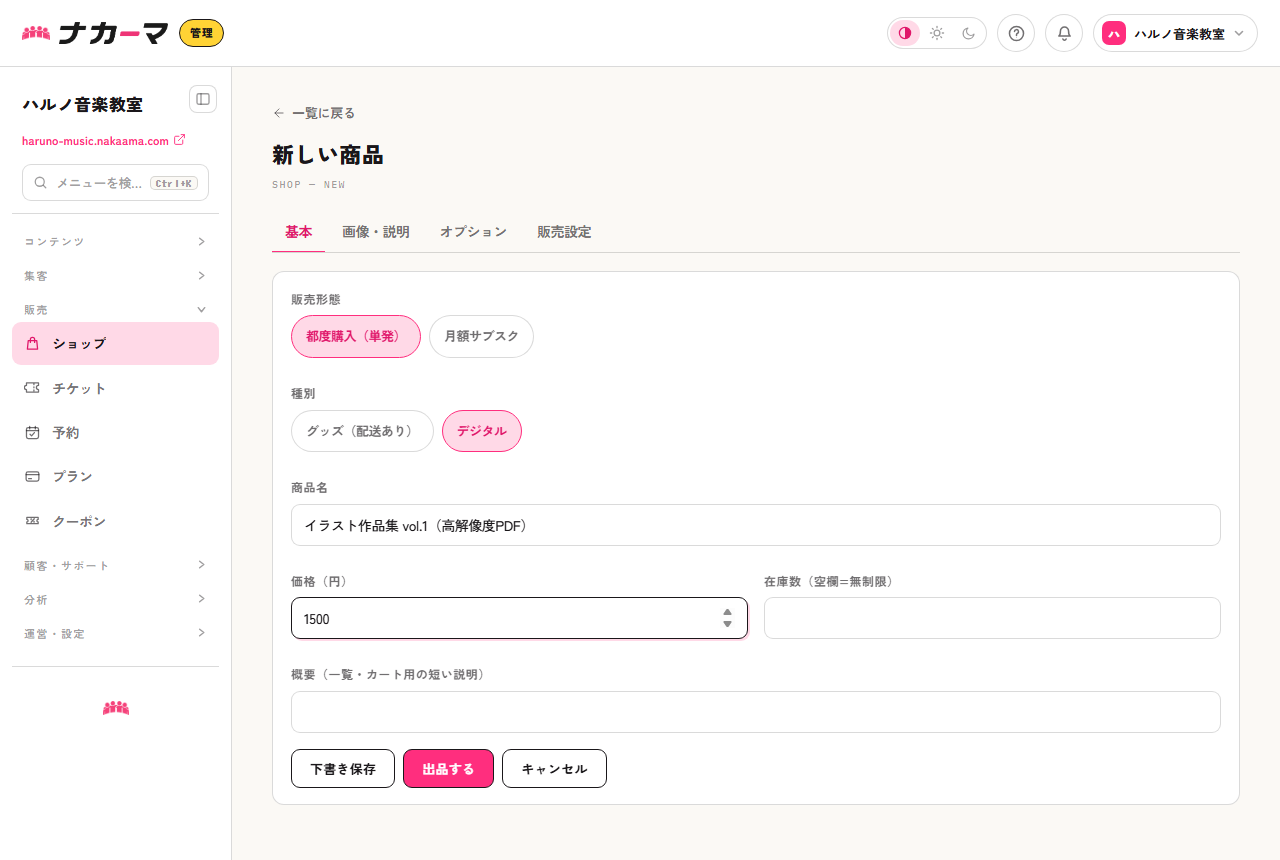The height and width of the screenshot is (860, 1280).
Task: Click the ticket icon for チケット
Action: (x=32, y=388)
